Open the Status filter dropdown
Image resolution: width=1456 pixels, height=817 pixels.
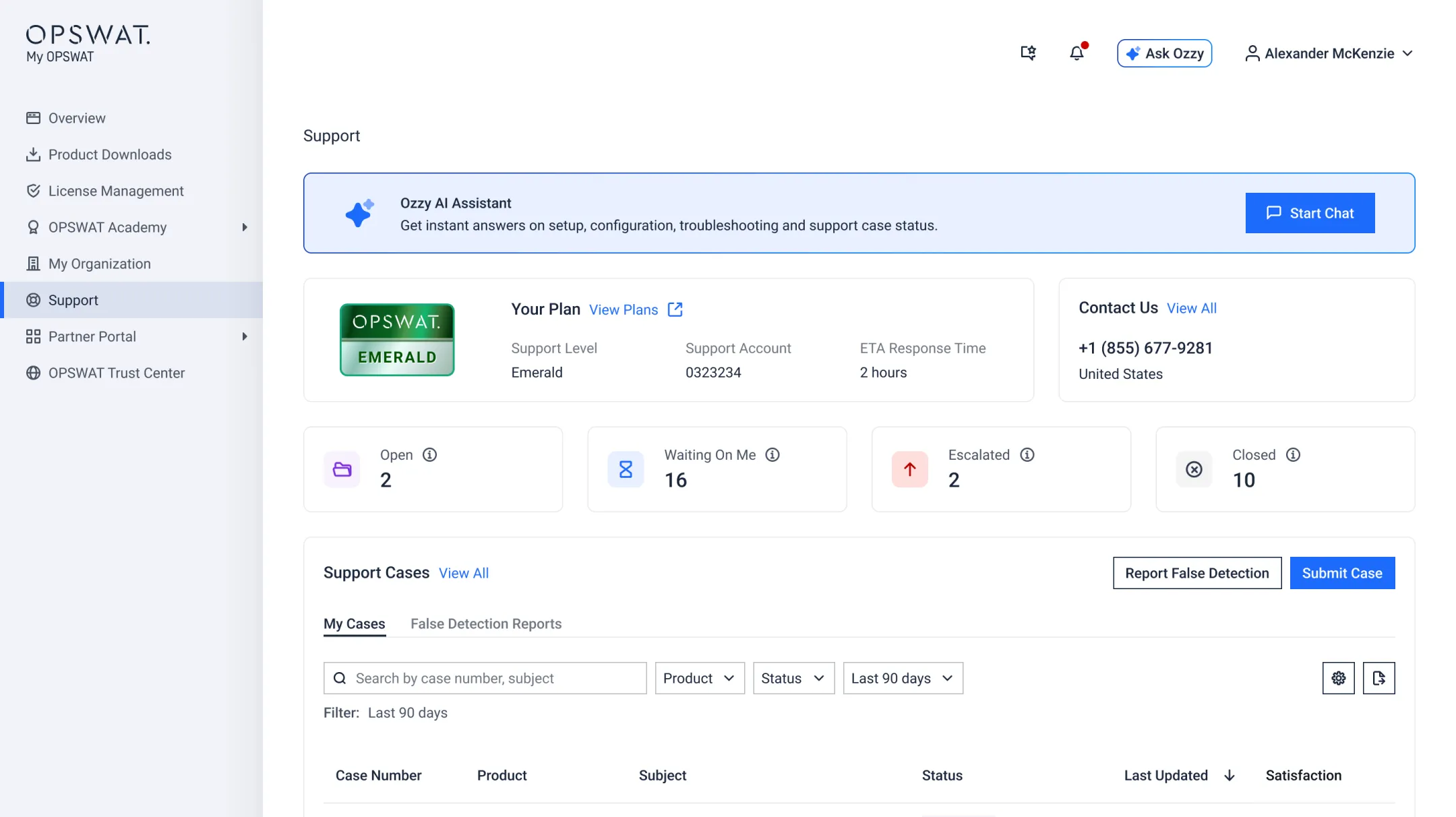pos(793,678)
